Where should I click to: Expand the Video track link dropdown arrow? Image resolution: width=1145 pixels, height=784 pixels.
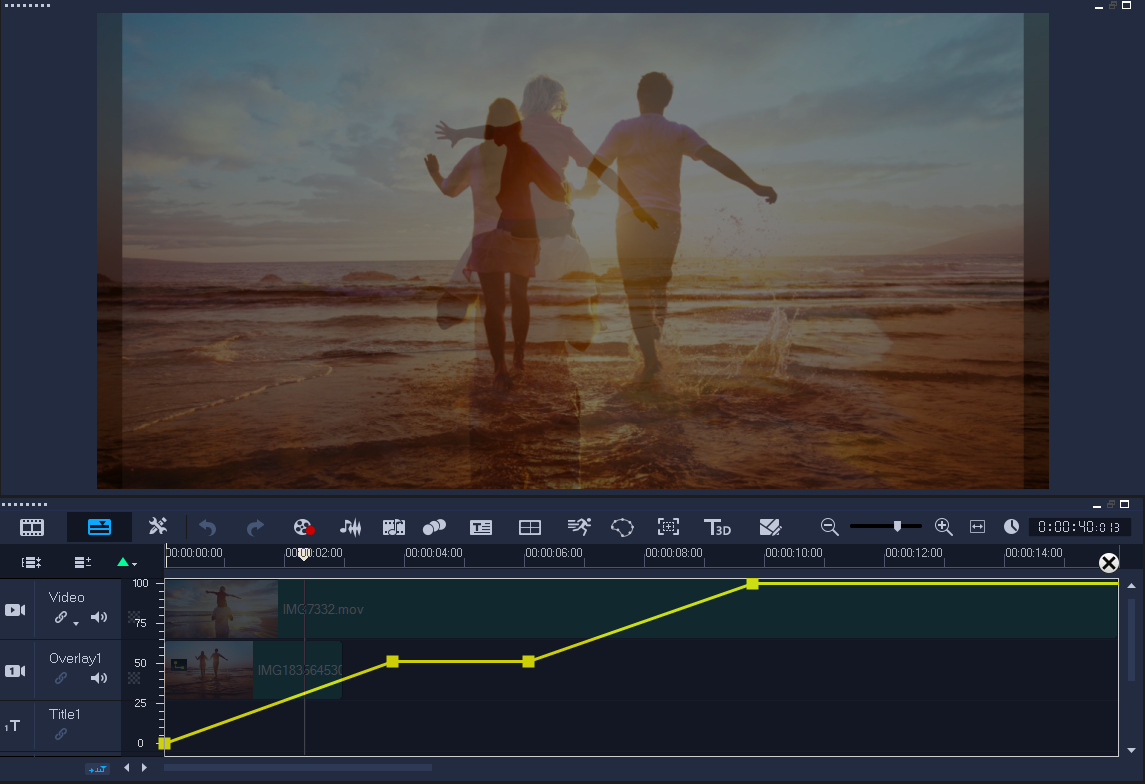coord(76,623)
